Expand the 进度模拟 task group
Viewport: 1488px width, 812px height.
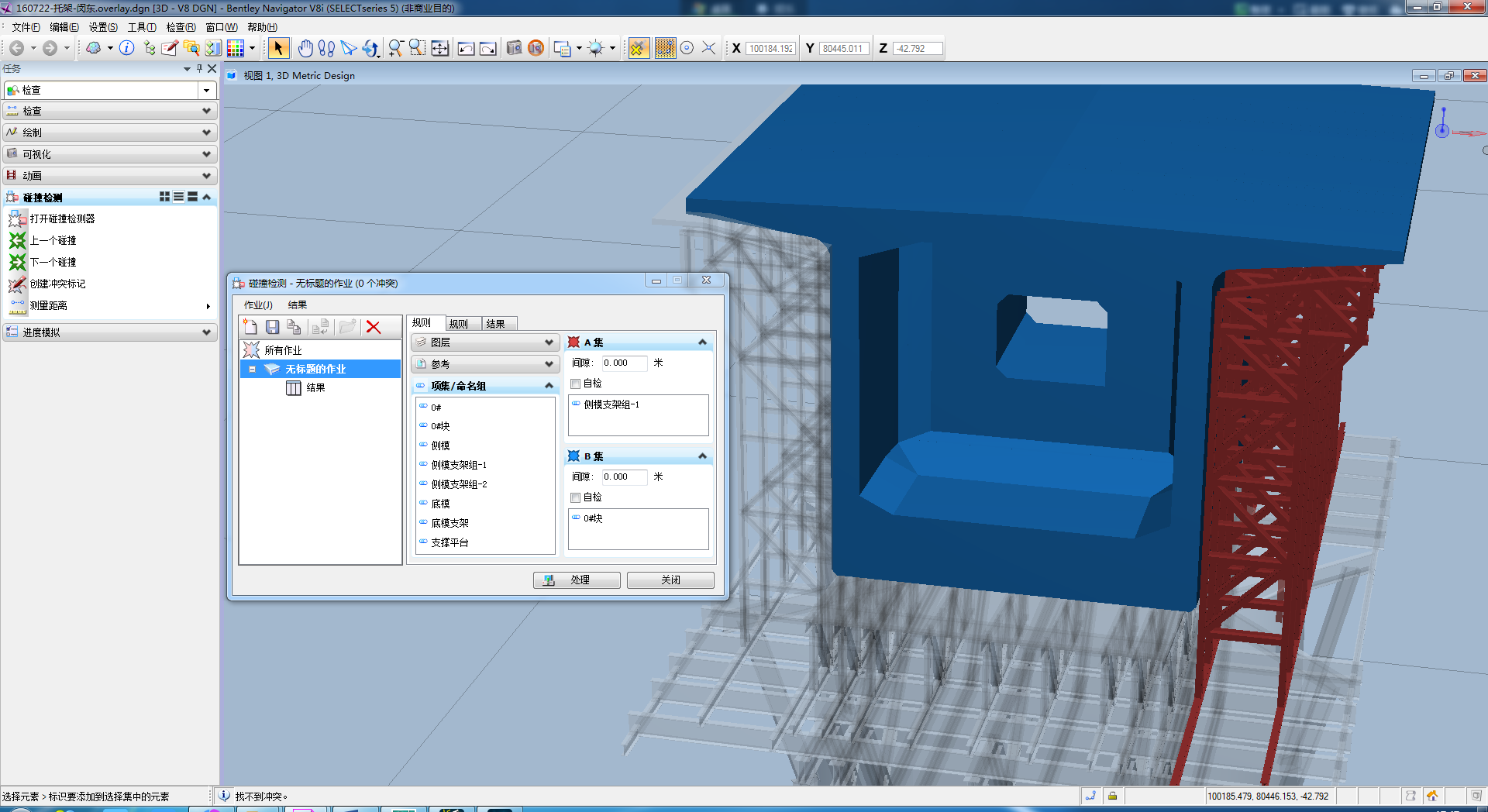click(206, 332)
